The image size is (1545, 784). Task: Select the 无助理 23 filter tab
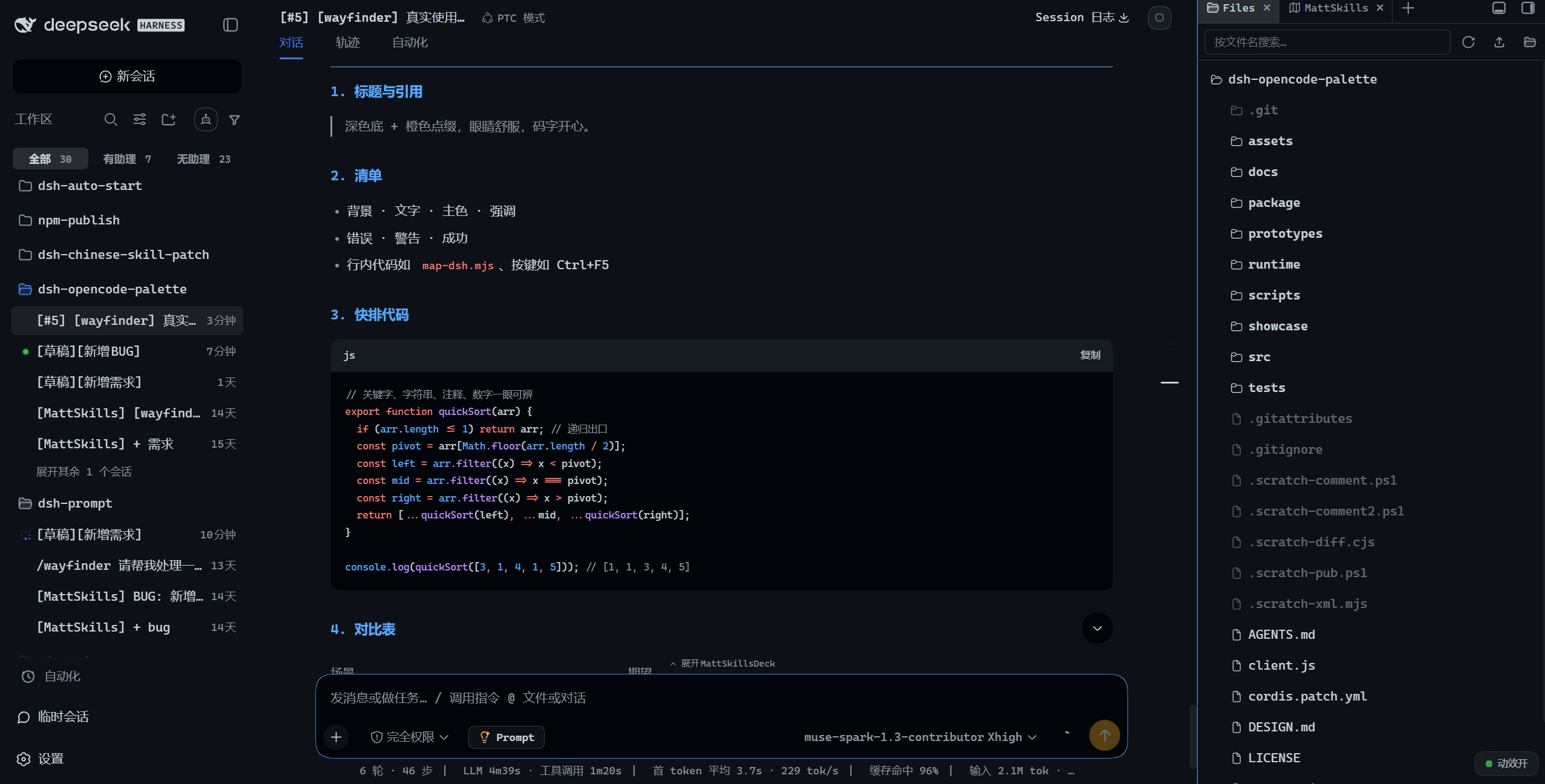[203, 159]
